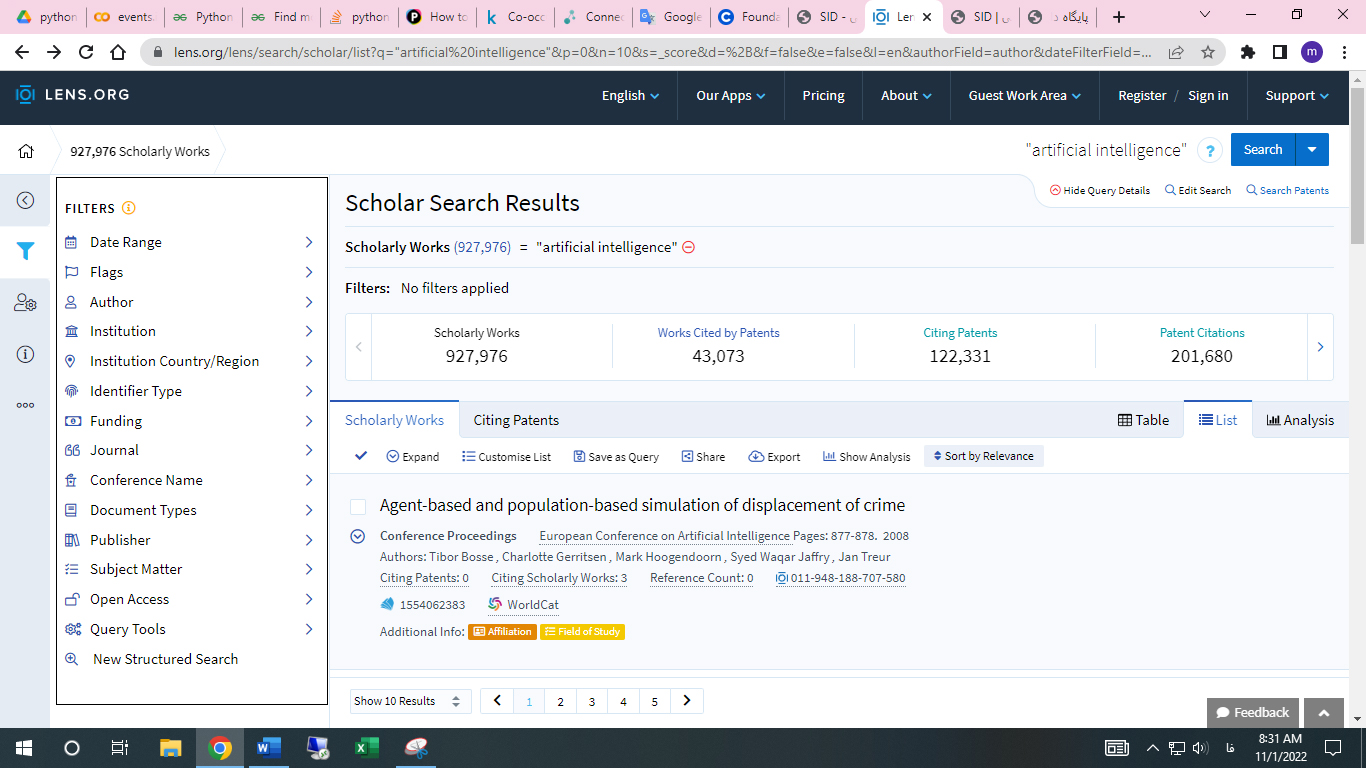Image resolution: width=1366 pixels, height=768 pixels.
Task: Expand the Author filter
Action: (190, 302)
